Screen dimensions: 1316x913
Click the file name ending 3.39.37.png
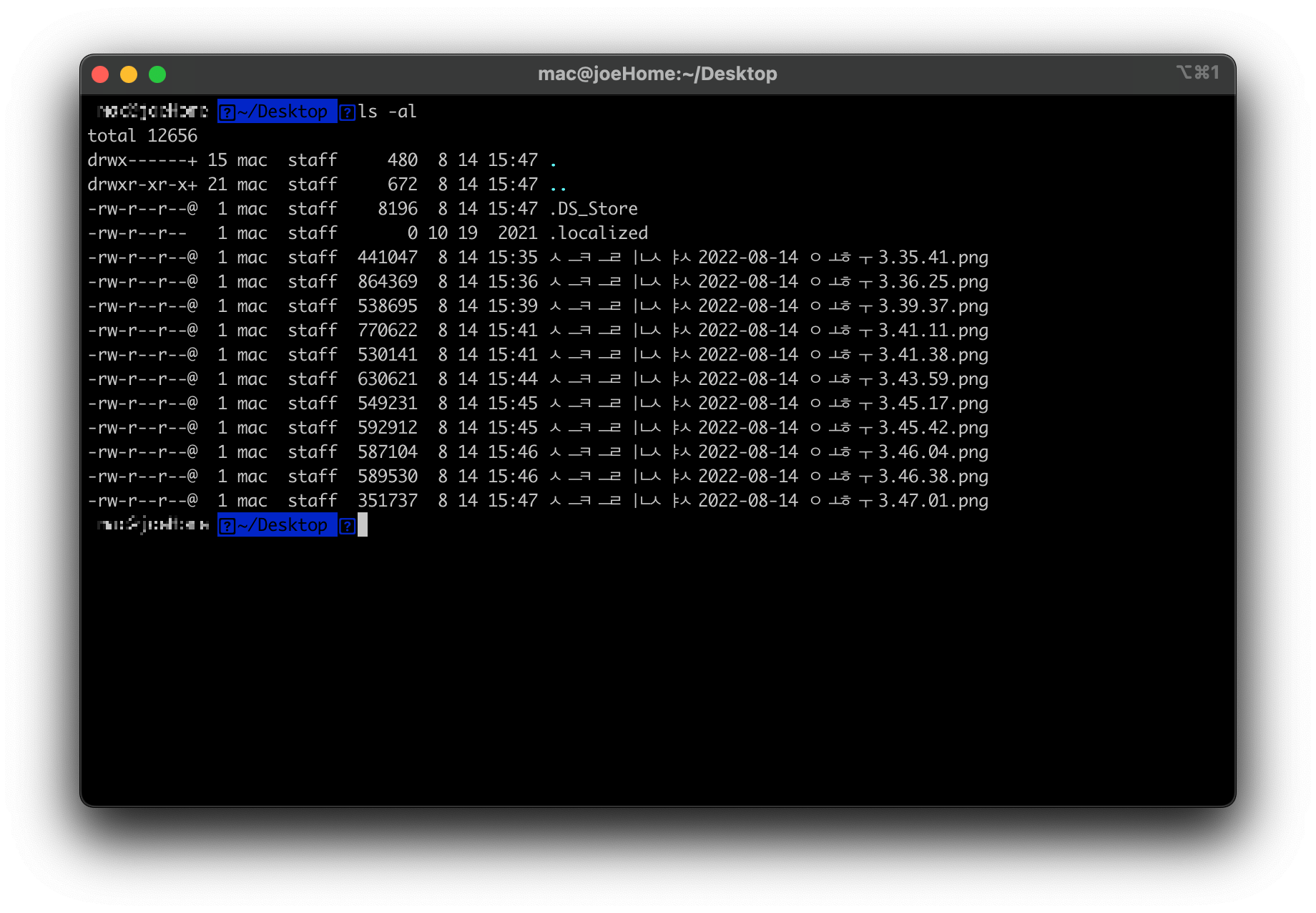pyautogui.click(x=769, y=306)
